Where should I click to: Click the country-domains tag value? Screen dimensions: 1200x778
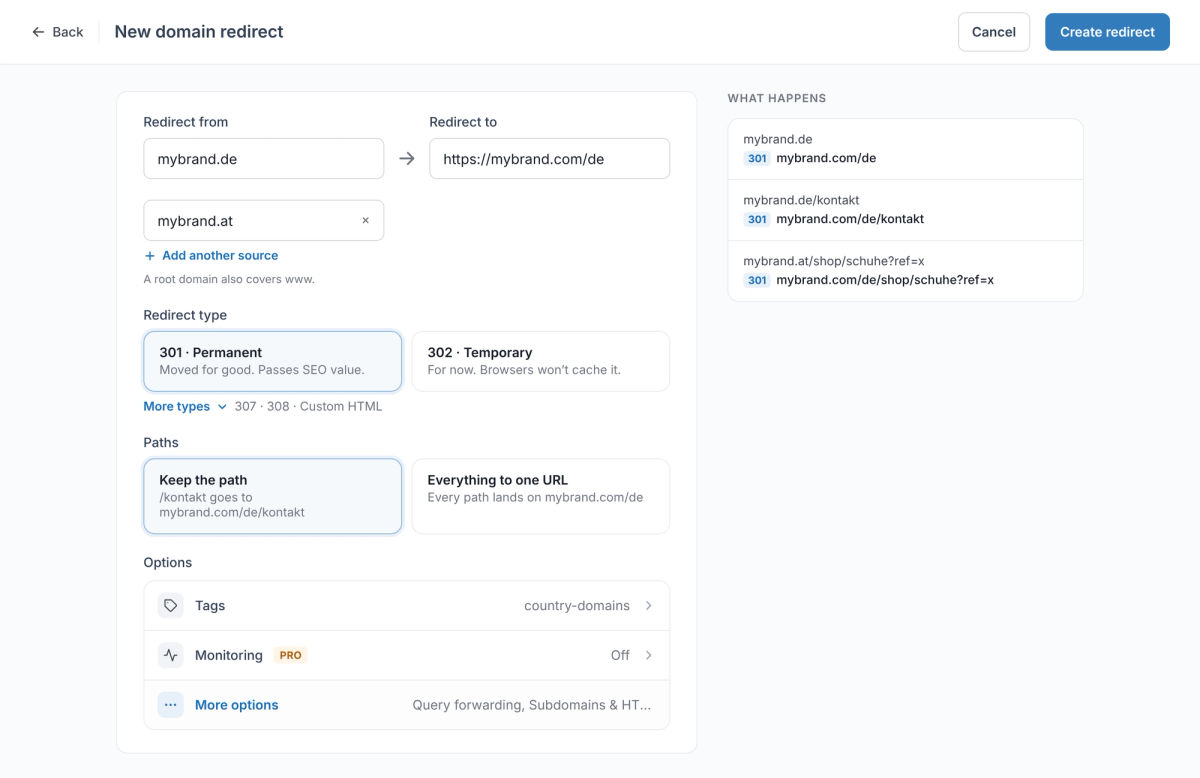pos(577,606)
